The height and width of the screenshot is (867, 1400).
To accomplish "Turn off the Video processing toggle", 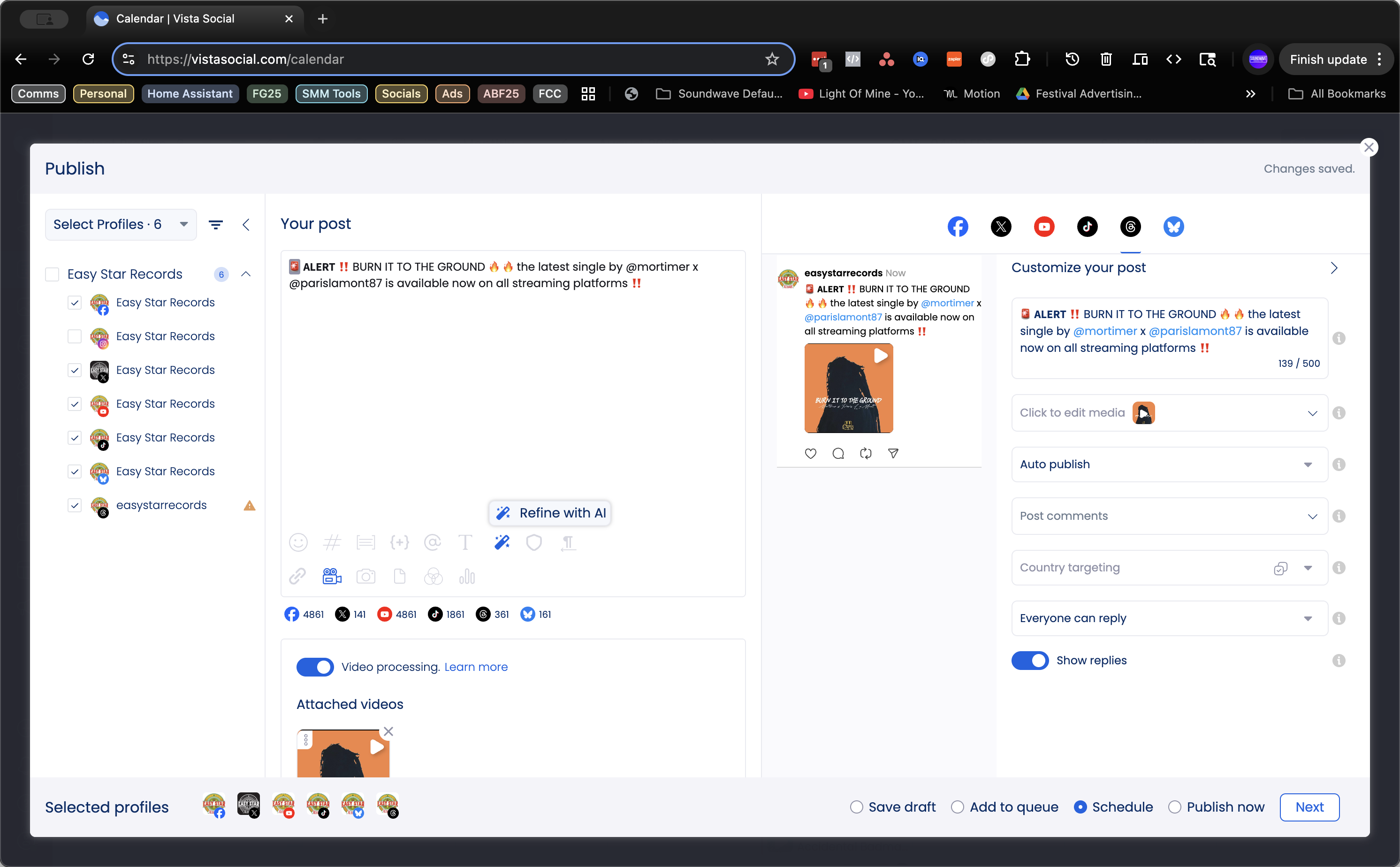I will pyautogui.click(x=315, y=667).
